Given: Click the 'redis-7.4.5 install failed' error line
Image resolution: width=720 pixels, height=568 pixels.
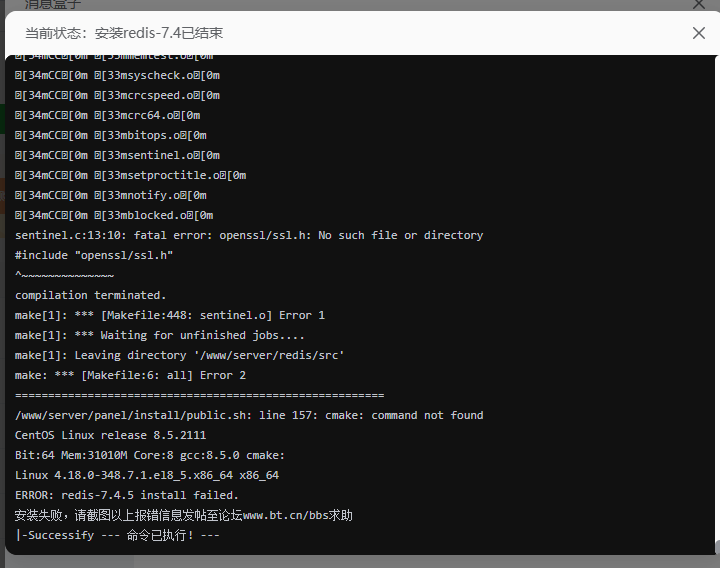Looking at the screenshot, I should (x=127, y=495).
